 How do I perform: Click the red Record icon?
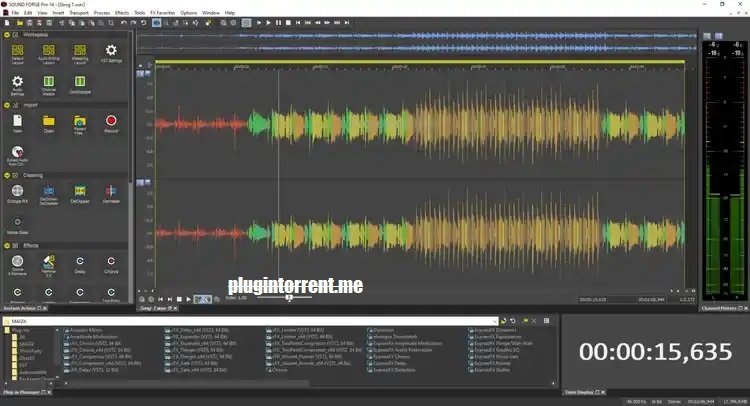tap(111, 123)
